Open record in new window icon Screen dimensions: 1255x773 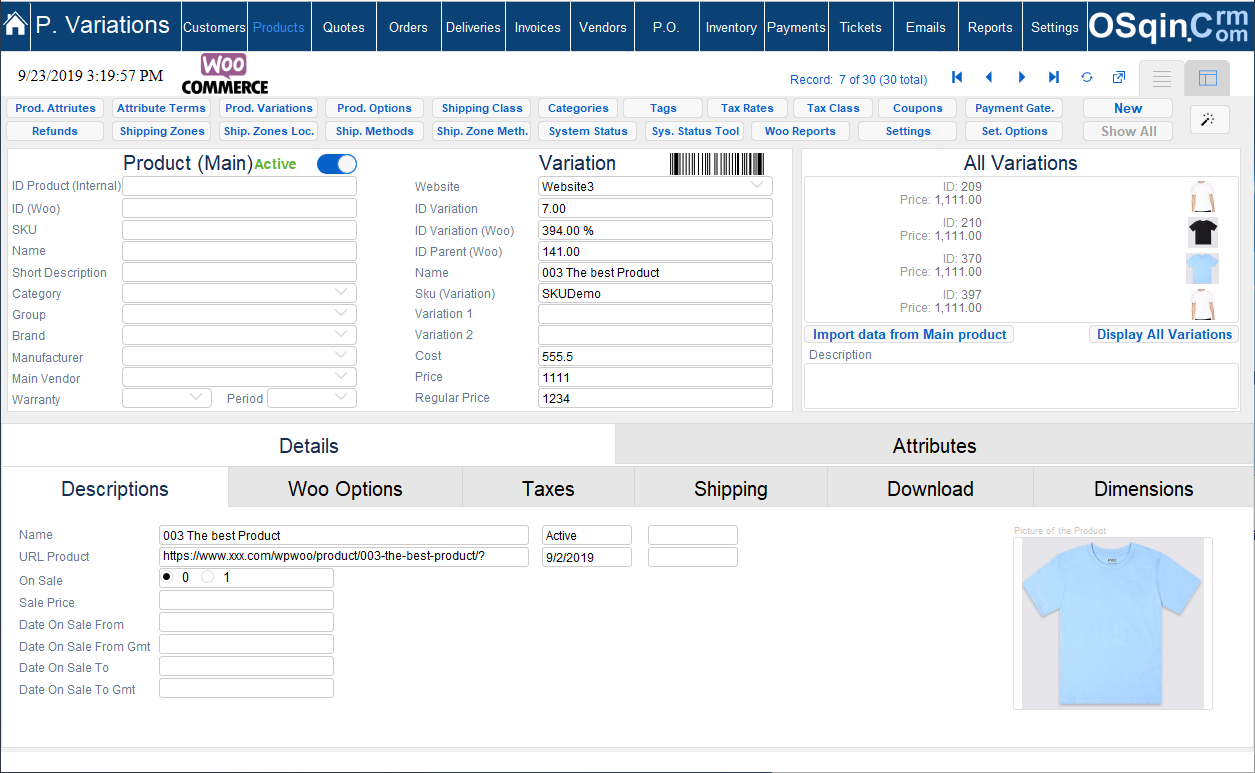point(1119,77)
